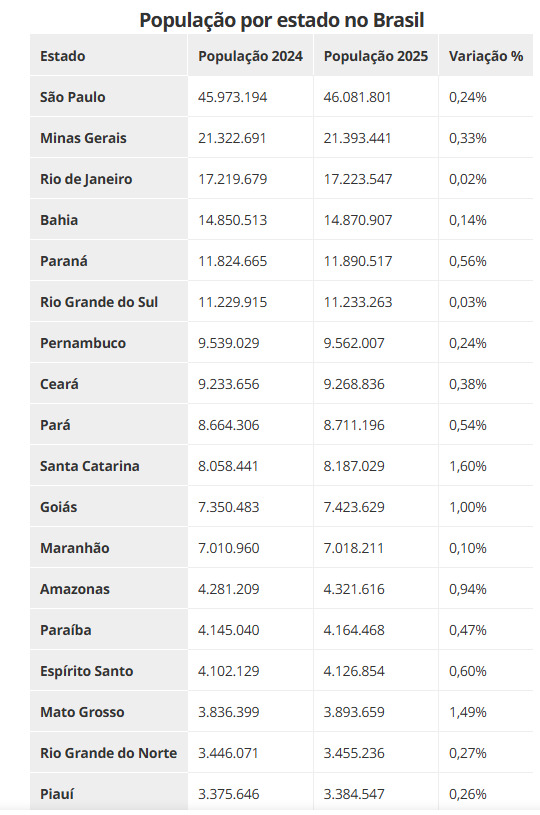This screenshot has height=815, width=540.
Task: Select the Goiás row label
Action: point(58,507)
